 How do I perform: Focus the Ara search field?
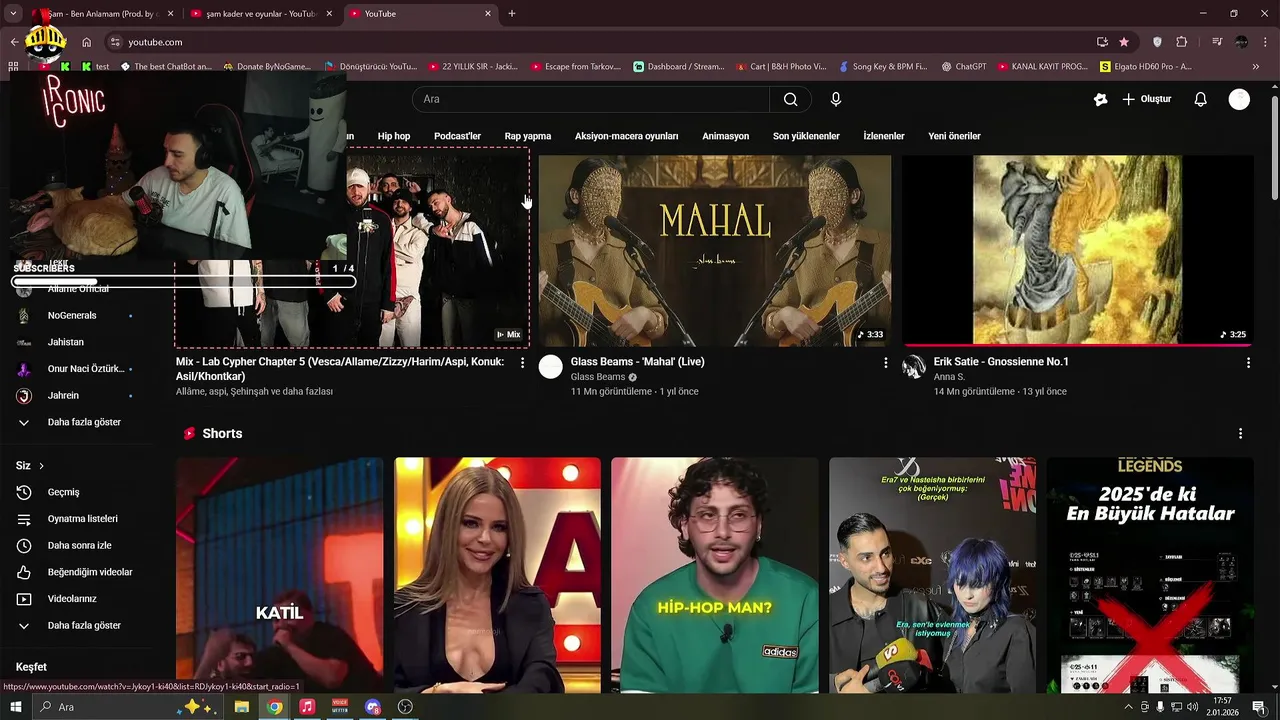[x=591, y=99]
